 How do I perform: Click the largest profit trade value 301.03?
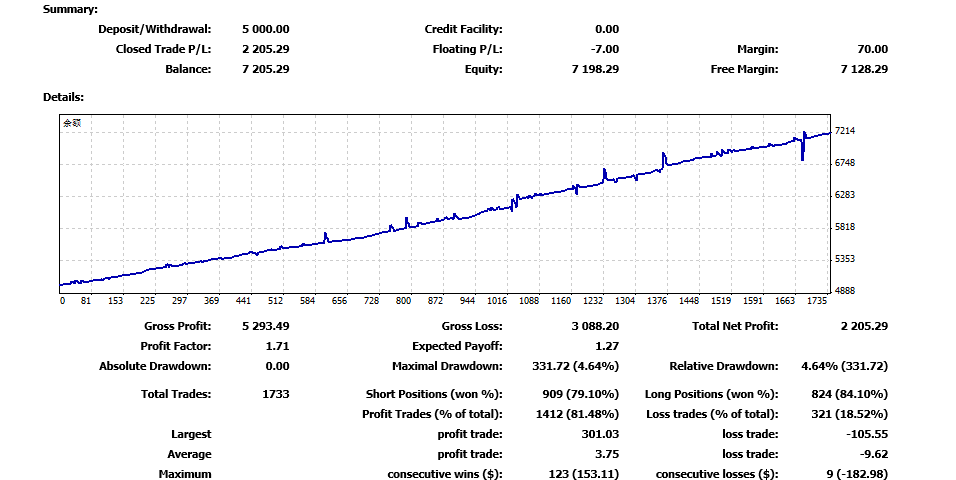click(x=600, y=435)
